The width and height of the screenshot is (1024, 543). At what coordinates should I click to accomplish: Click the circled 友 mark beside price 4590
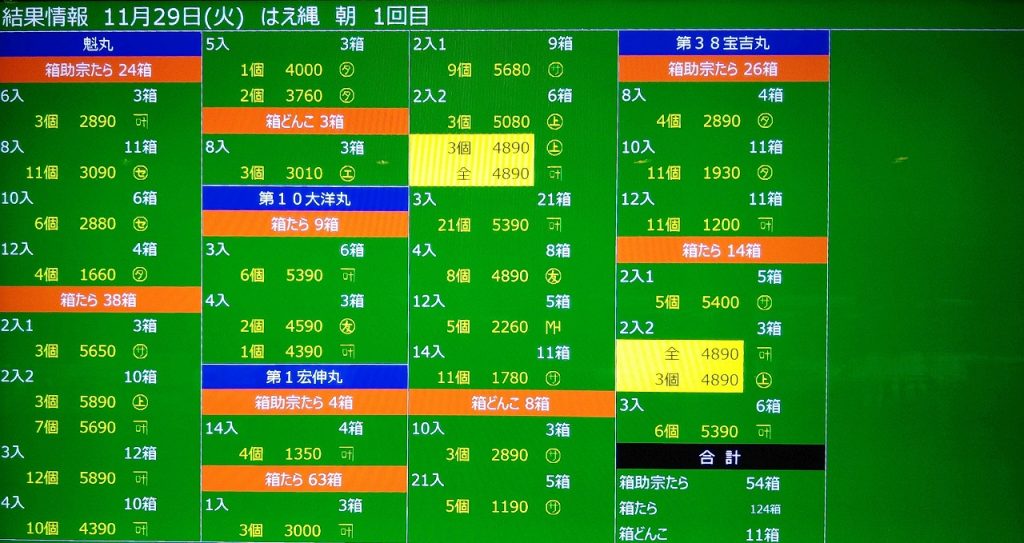tap(348, 327)
